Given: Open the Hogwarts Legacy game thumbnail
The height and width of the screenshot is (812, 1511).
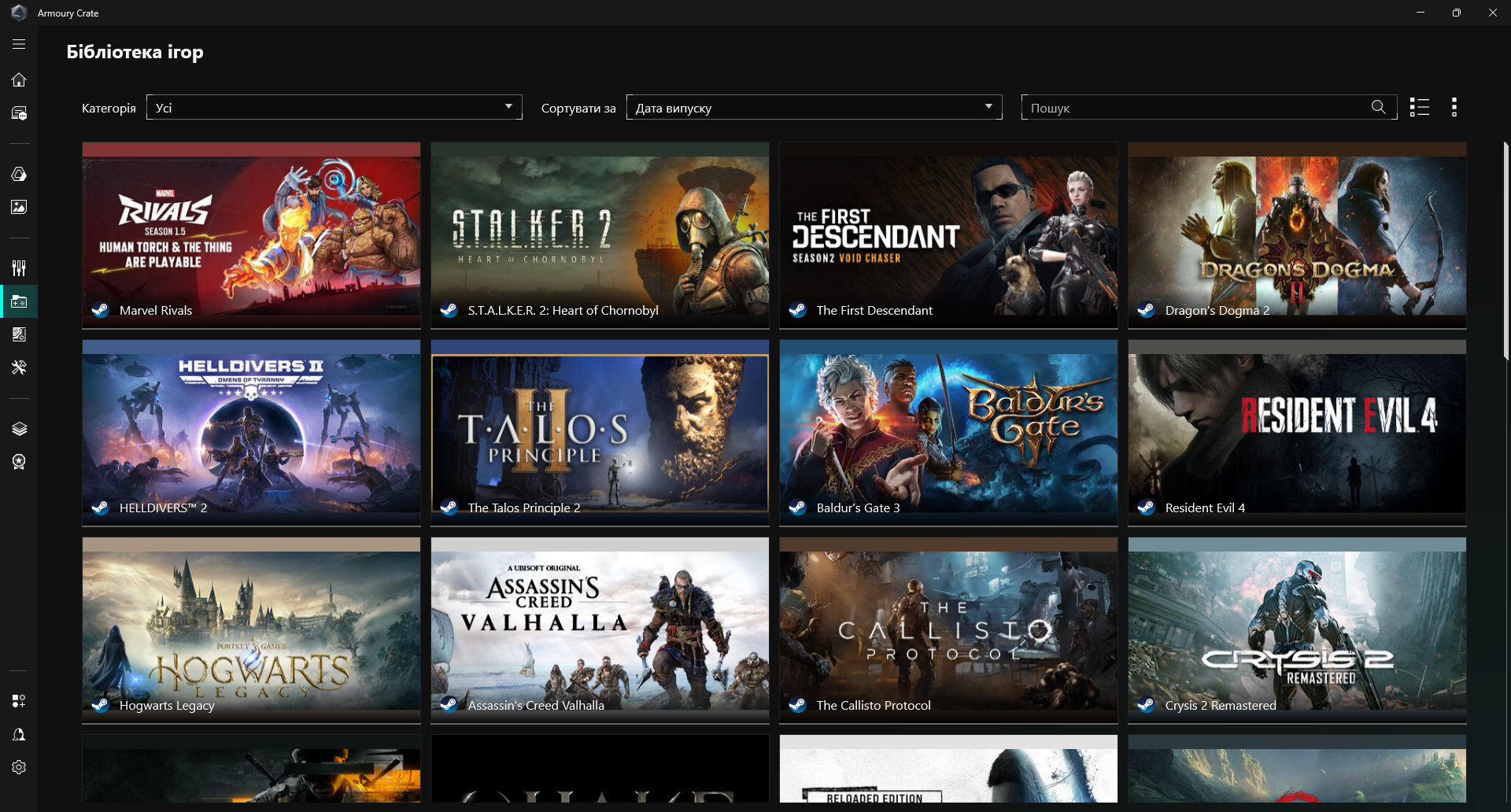Looking at the screenshot, I should [251, 630].
